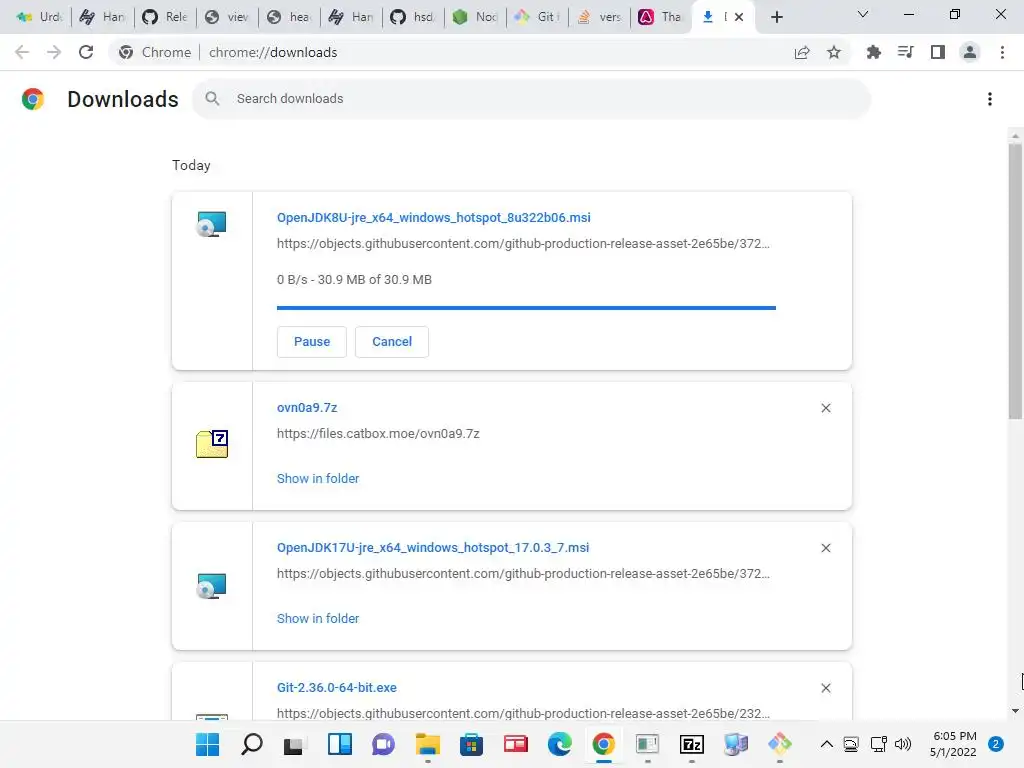Image resolution: width=1024 pixels, height=768 pixels.
Task: Open Windows taskbar search
Action: click(x=251, y=744)
